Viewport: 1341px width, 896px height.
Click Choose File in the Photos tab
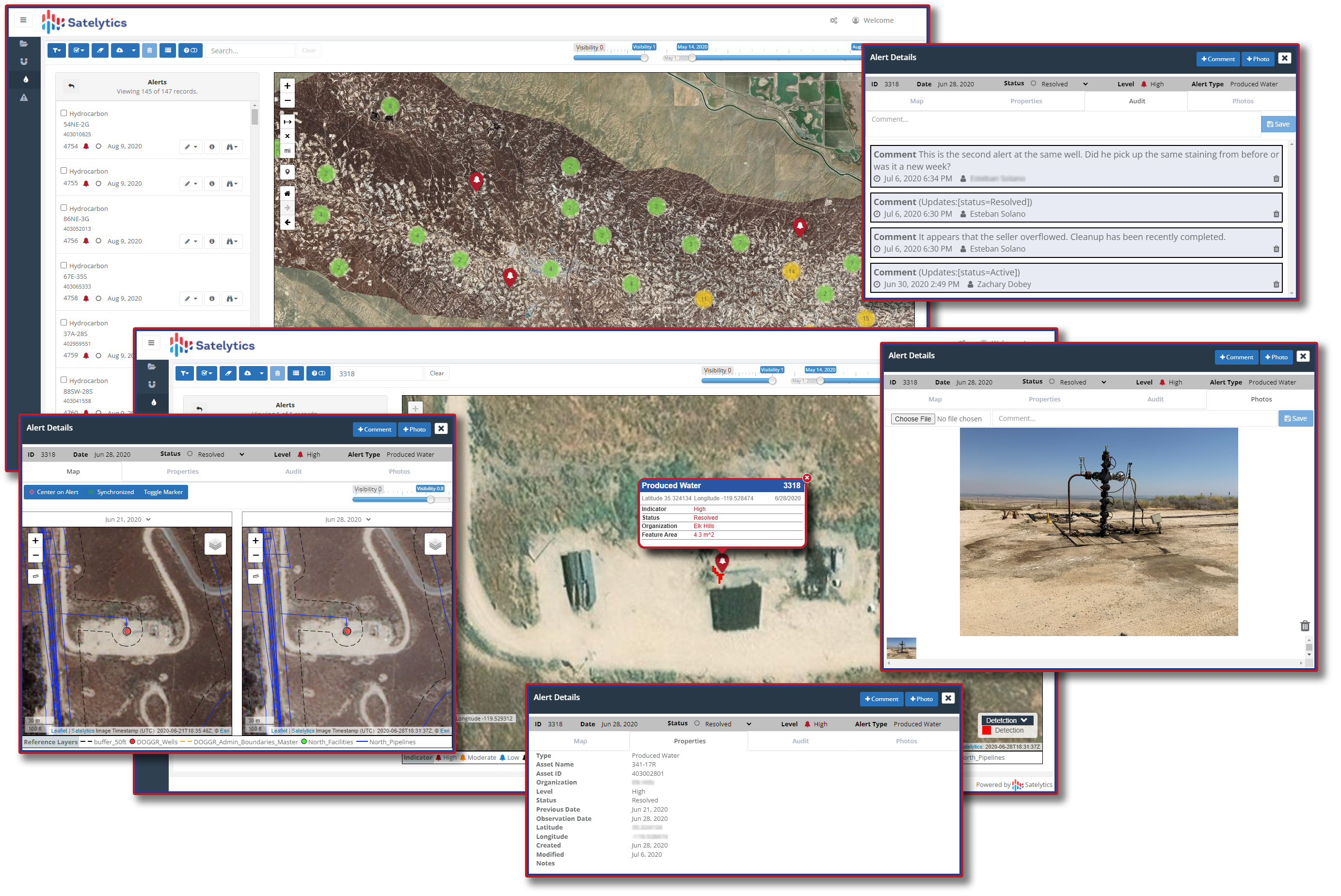912,419
